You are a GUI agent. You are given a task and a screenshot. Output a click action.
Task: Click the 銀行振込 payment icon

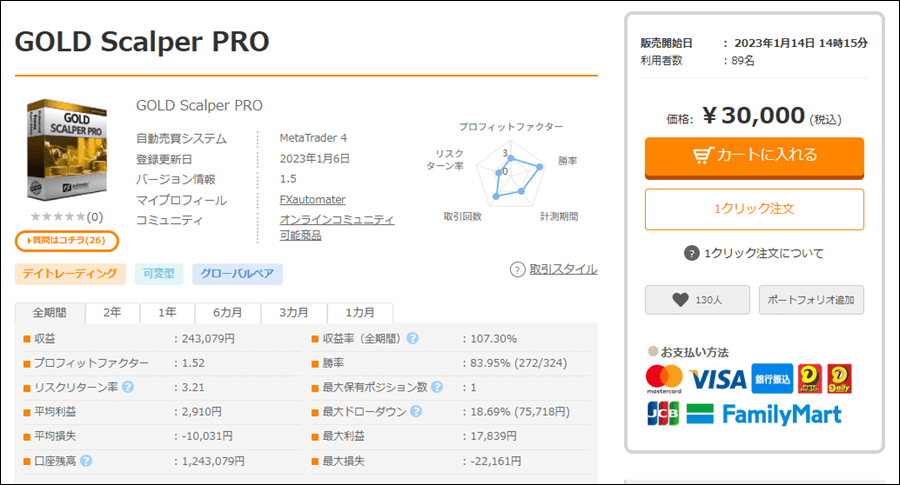772,379
